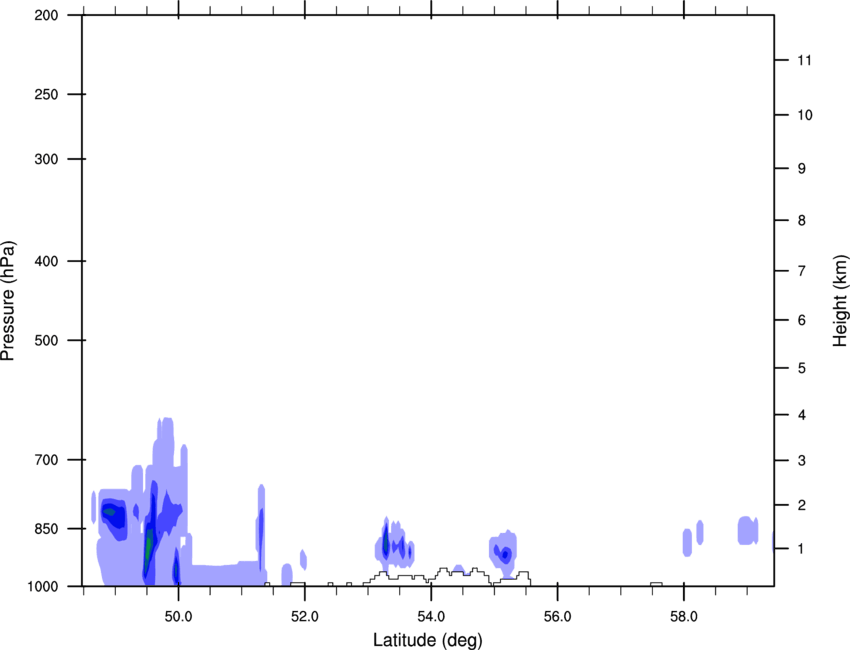Click the 58.0 latitude label
The width and height of the screenshot is (850, 650).
point(684,617)
